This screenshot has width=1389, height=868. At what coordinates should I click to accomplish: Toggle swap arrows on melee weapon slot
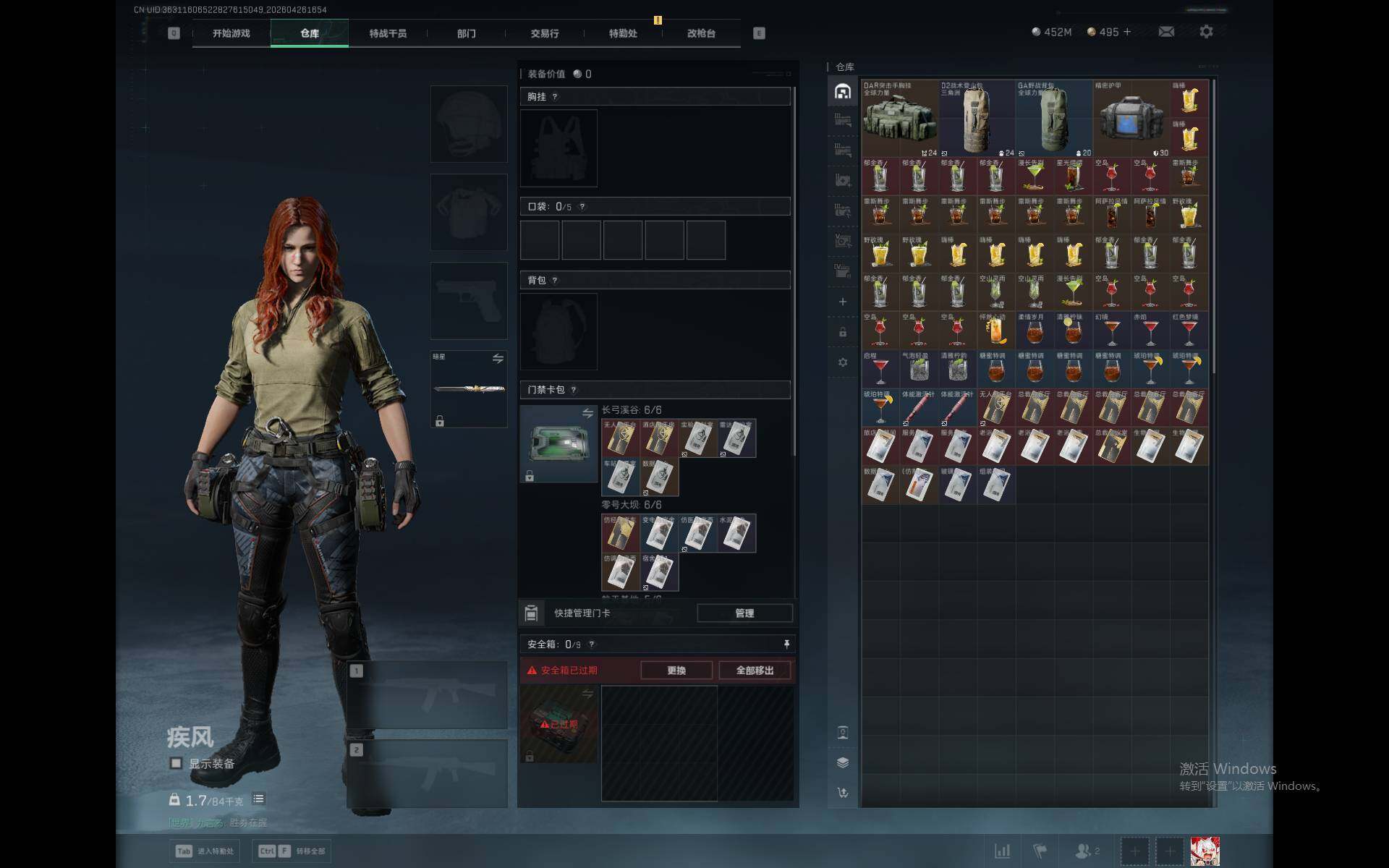coord(498,359)
